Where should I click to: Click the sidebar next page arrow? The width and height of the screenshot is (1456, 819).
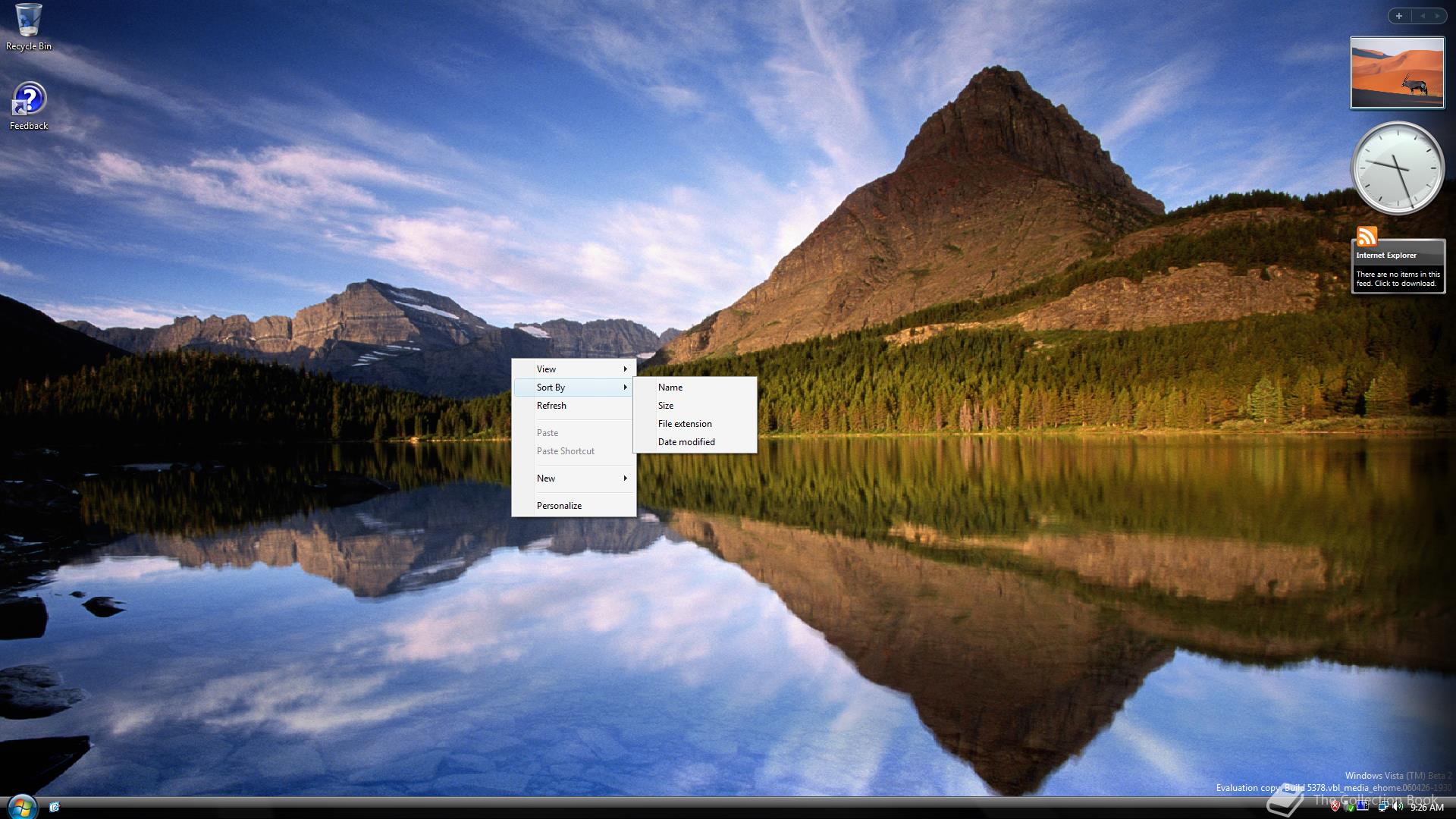click(1436, 15)
